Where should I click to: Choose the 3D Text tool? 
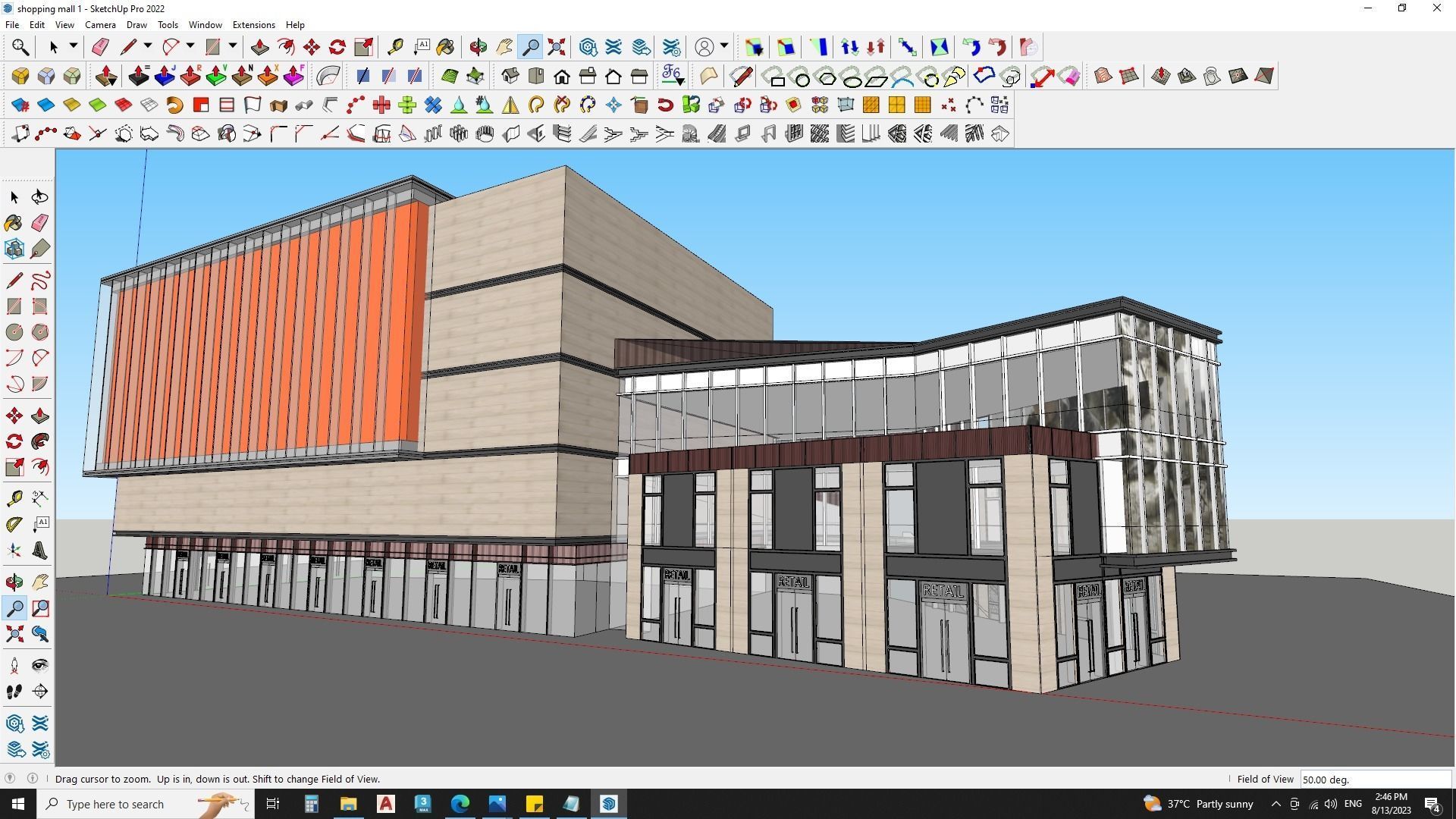coord(39,551)
